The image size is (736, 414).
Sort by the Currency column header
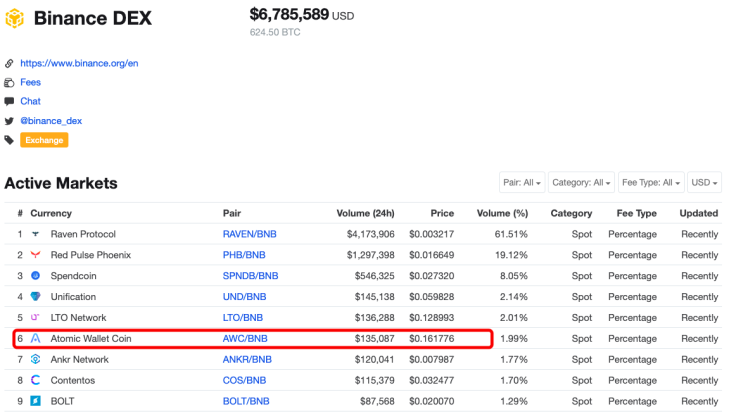51,213
